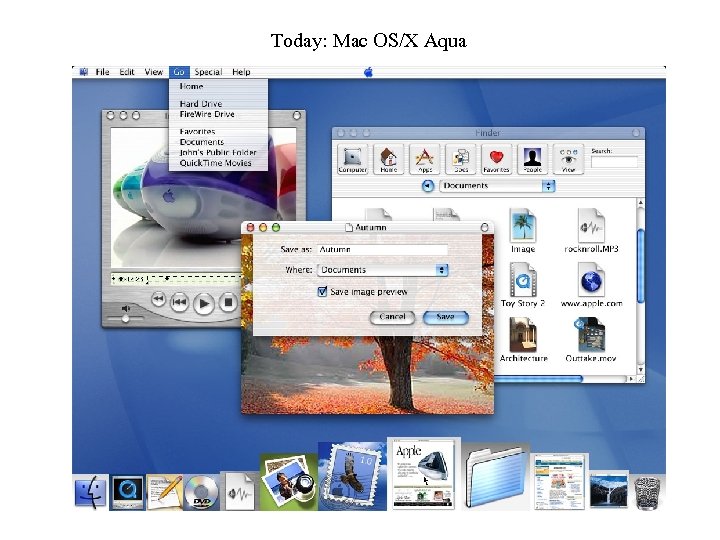Screen dimensions: 720x540
Task: Launch Mail stamp icon in the Dock
Action: pos(352,477)
